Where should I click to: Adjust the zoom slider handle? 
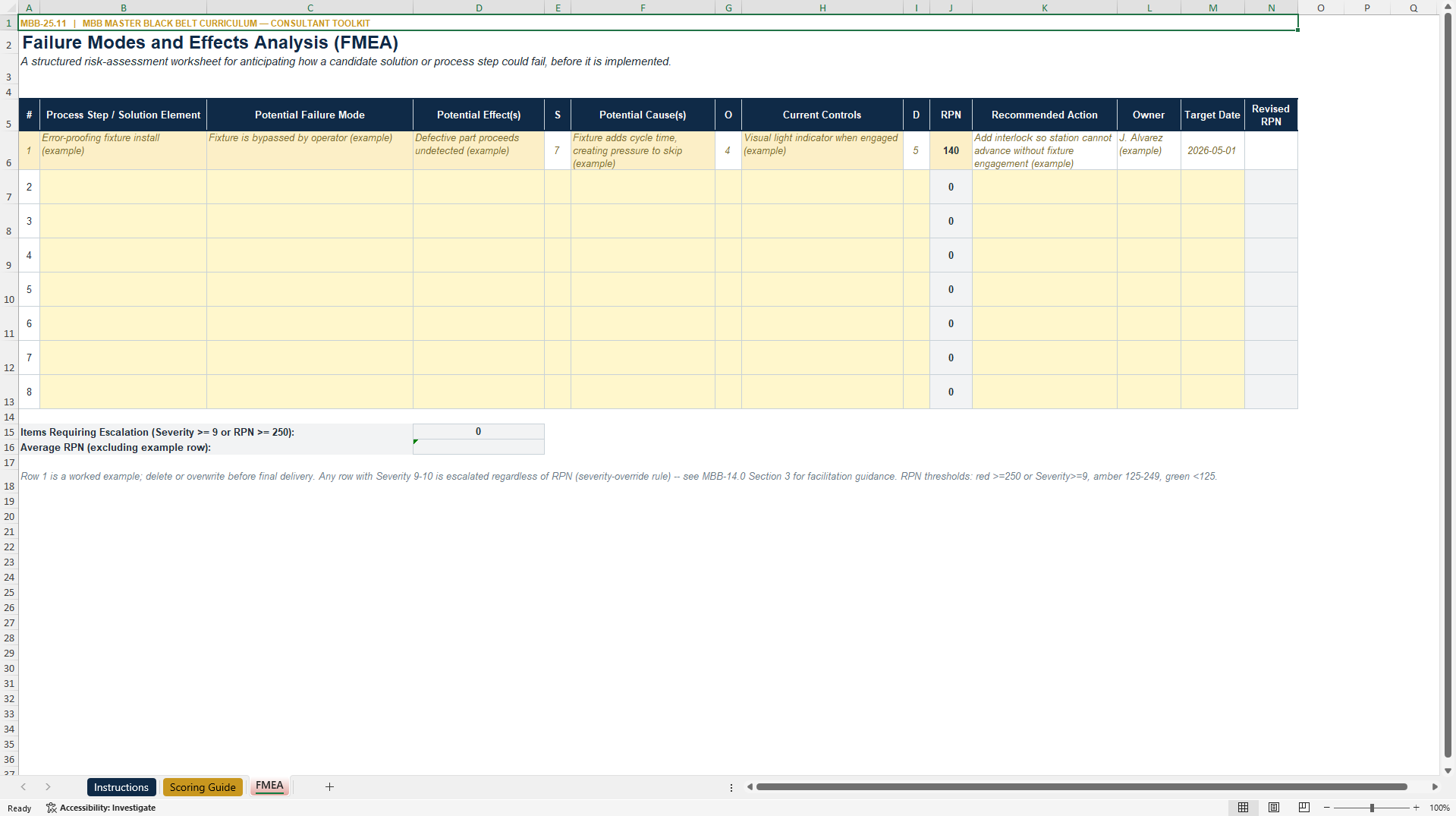point(1372,808)
